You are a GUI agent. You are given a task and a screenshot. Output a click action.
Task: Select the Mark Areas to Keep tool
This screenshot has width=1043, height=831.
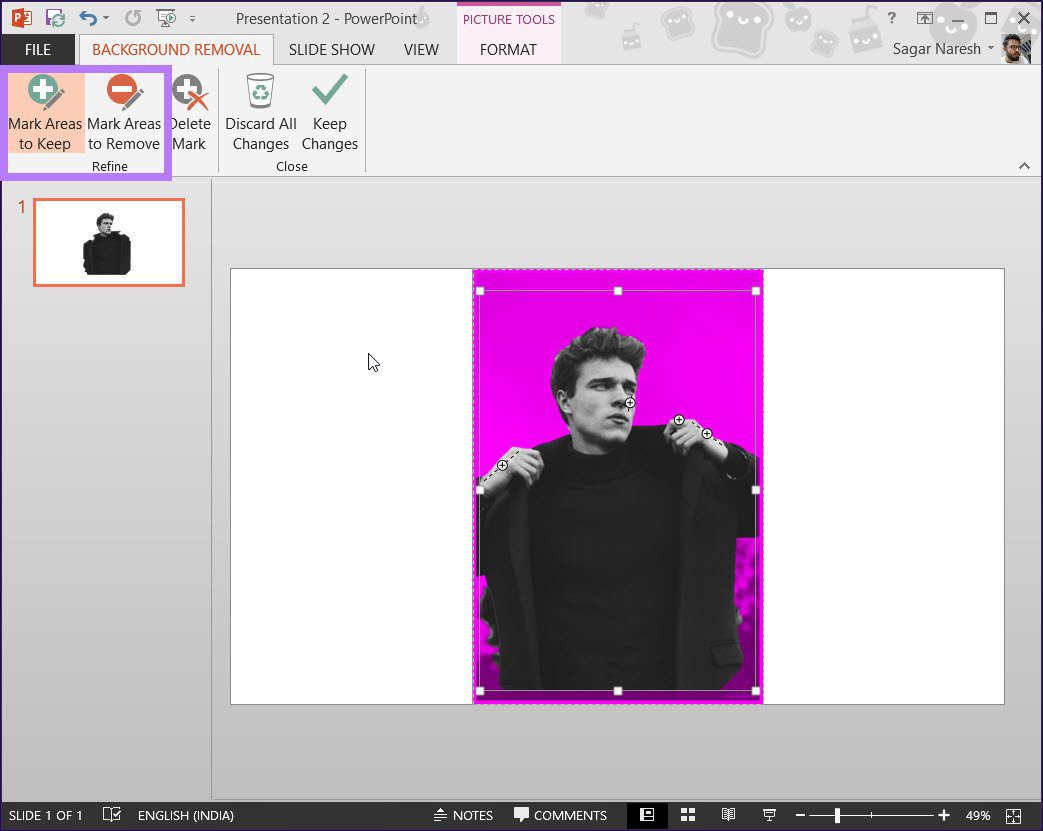click(45, 113)
